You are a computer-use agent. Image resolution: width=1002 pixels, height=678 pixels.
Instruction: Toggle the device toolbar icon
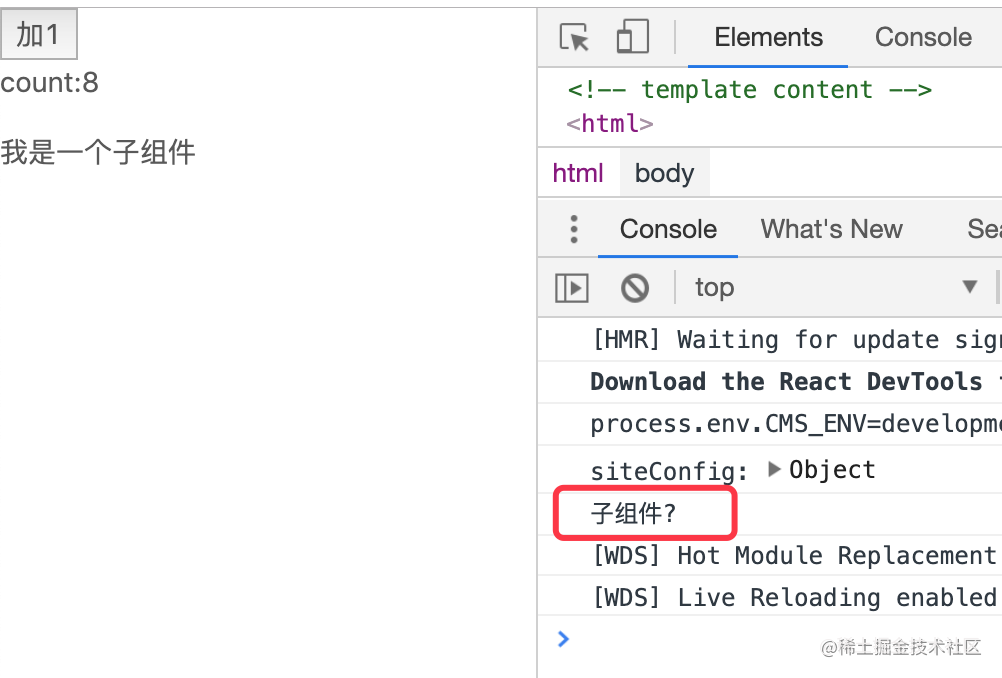pos(632,36)
